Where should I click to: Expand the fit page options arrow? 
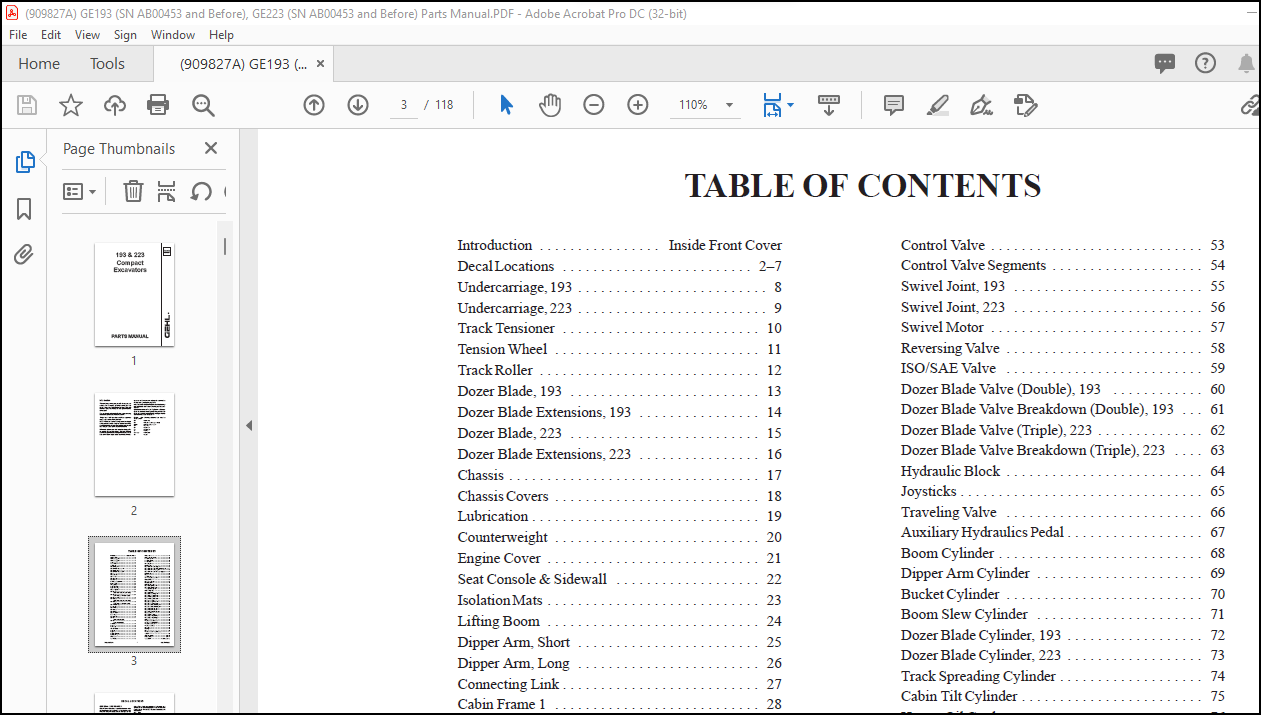791,105
